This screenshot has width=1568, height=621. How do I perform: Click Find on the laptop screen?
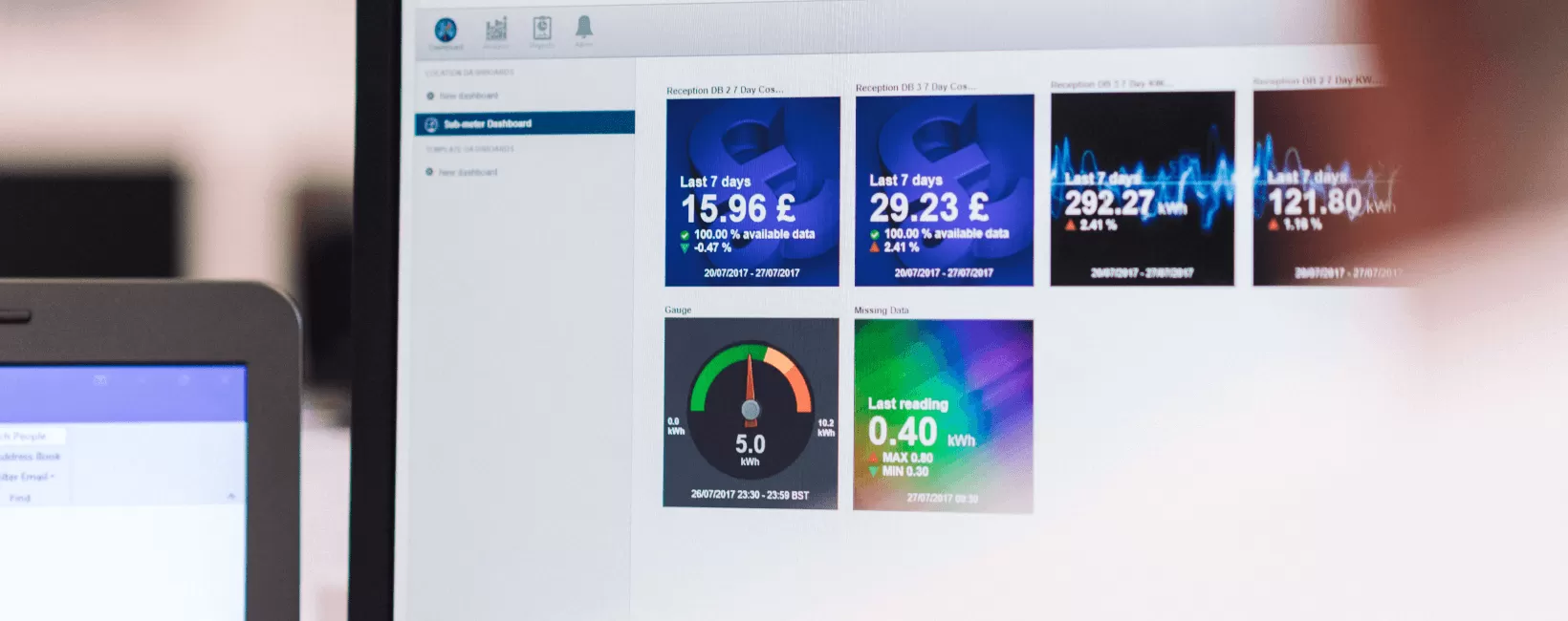(20, 498)
